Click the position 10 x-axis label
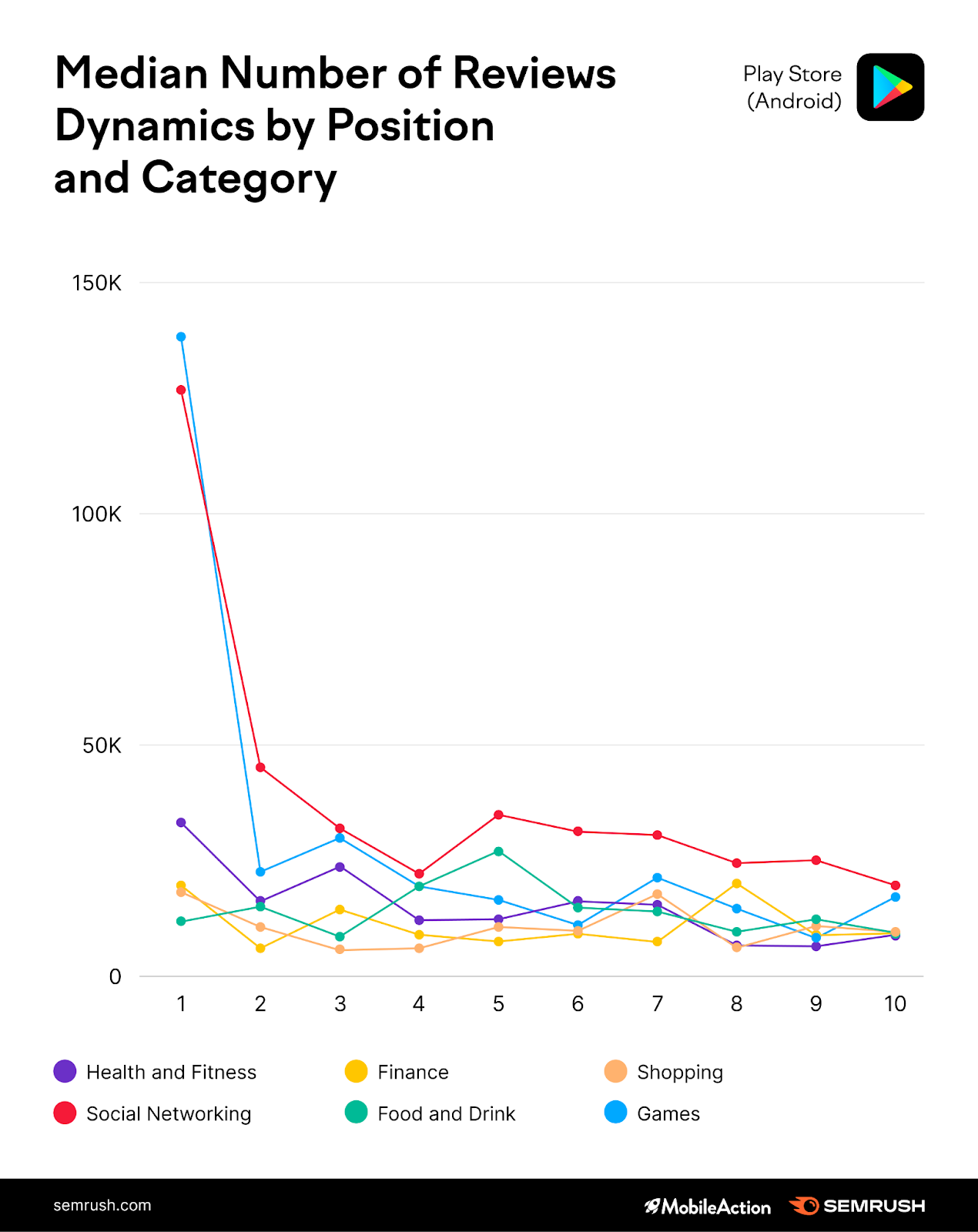The height and width of the screenshot is (1232, 978). (895, 1004)
